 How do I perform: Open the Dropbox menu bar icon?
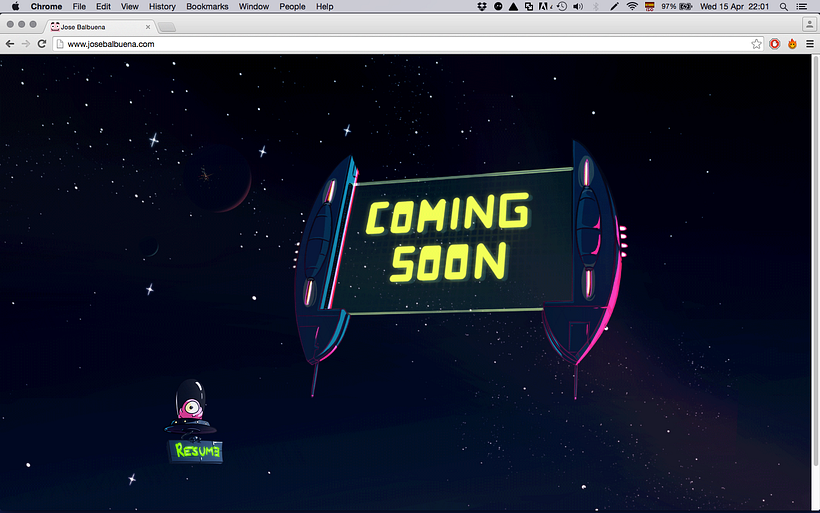point(482,6)
